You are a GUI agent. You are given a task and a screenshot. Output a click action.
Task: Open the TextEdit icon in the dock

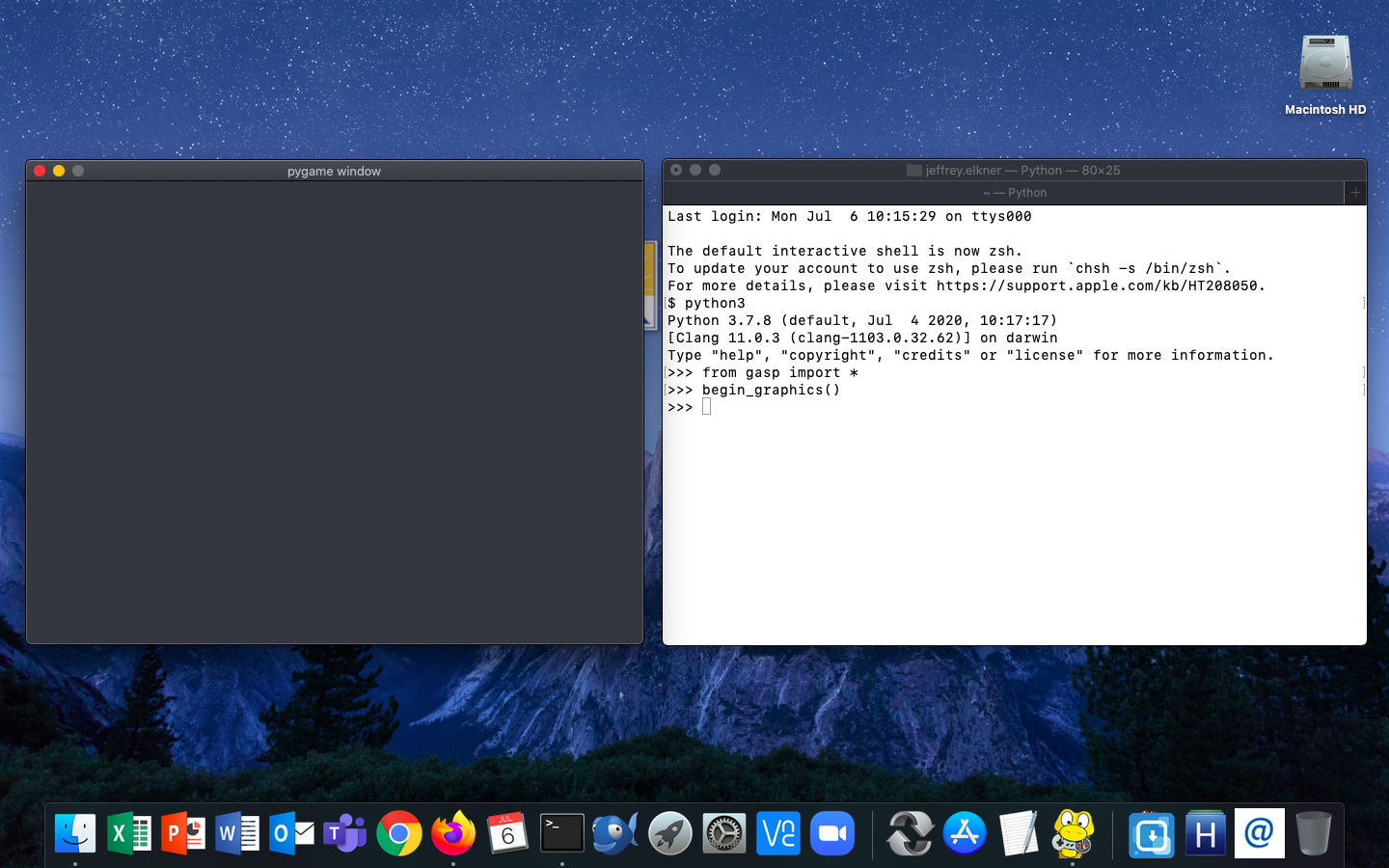(x=1019, y=834)
